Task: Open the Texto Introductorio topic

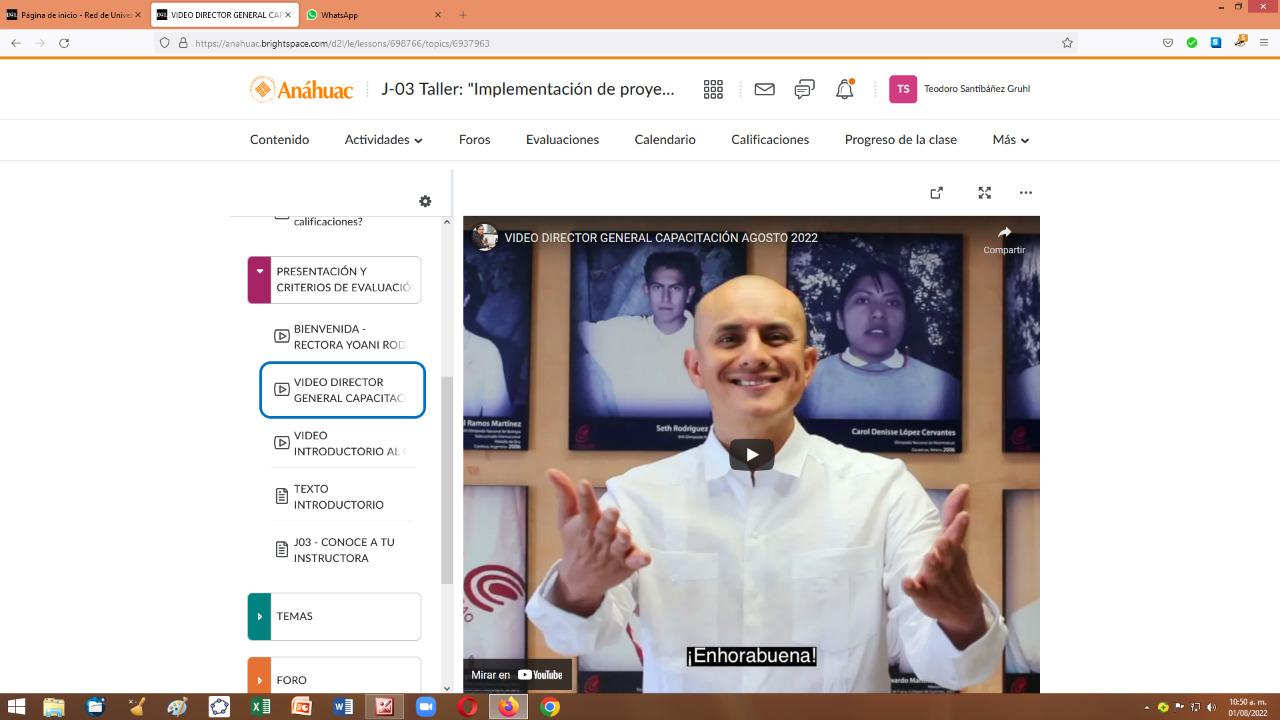Action: click(x=338, y=497)
